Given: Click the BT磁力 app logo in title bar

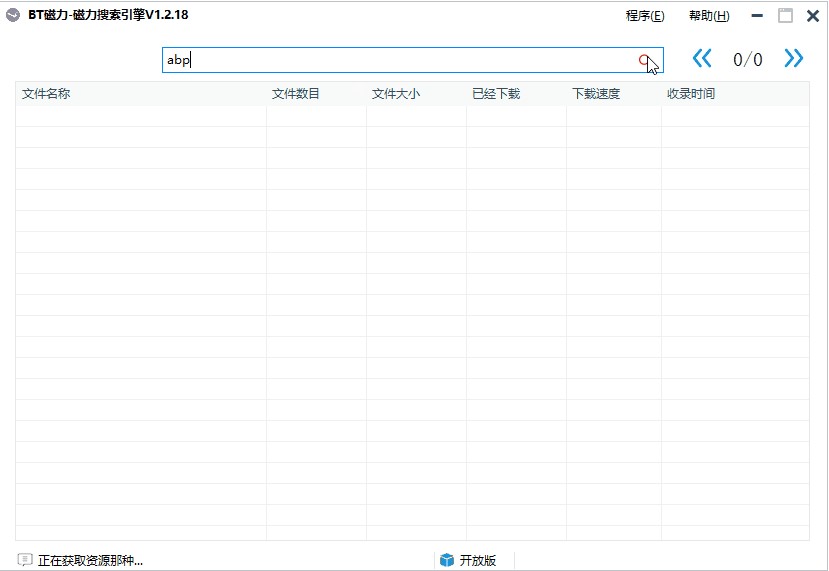Looking at the screenshot, I should (x=12, y=15).
